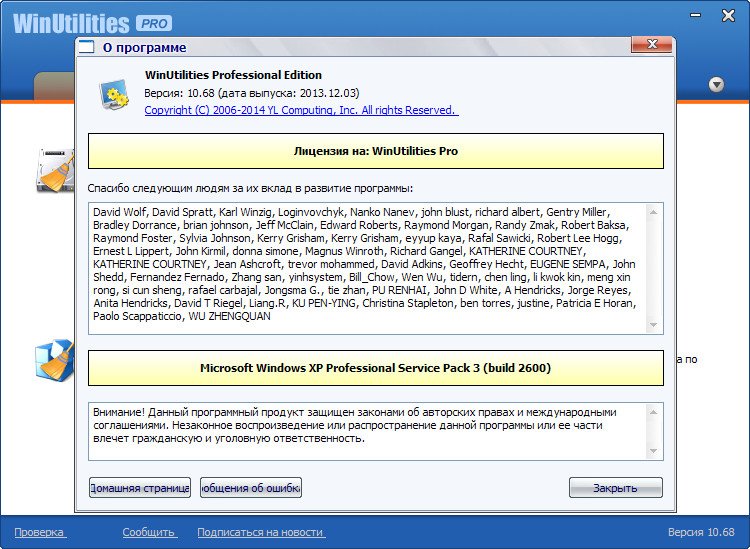Close the dialog with Закрыть button

pos(616,488)
